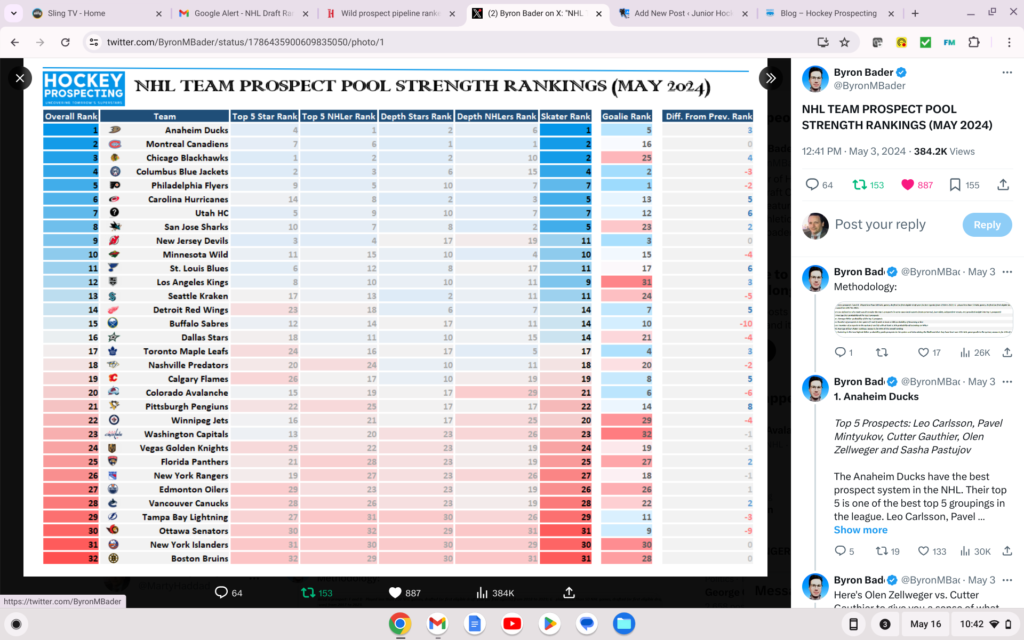Open more menu on Methodology tweet
The image size is (1024, 640).
click(1007, 272)
